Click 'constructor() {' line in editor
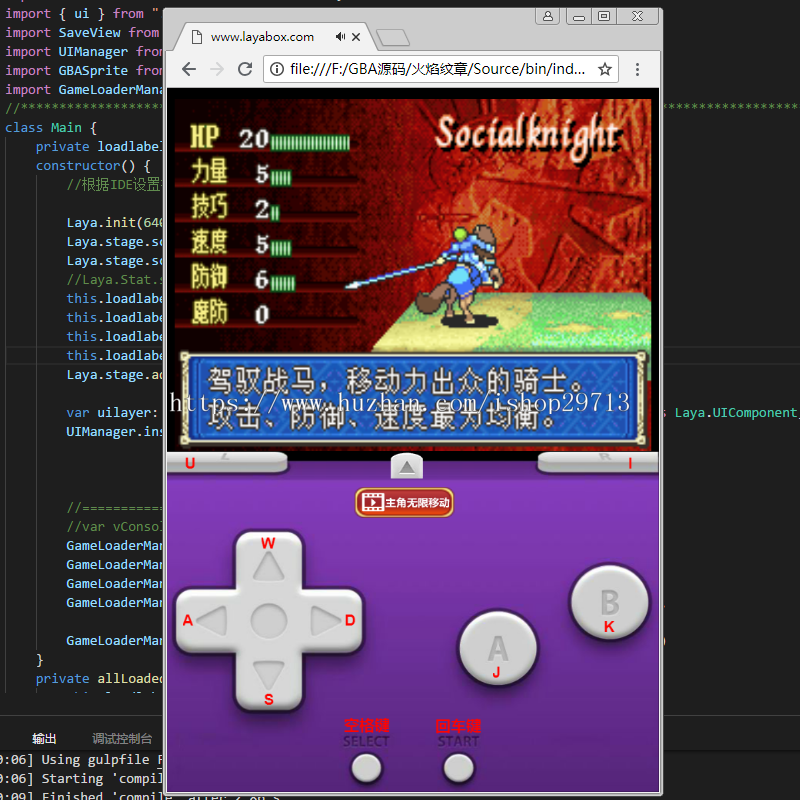800x800 pixels. point(93,166)
